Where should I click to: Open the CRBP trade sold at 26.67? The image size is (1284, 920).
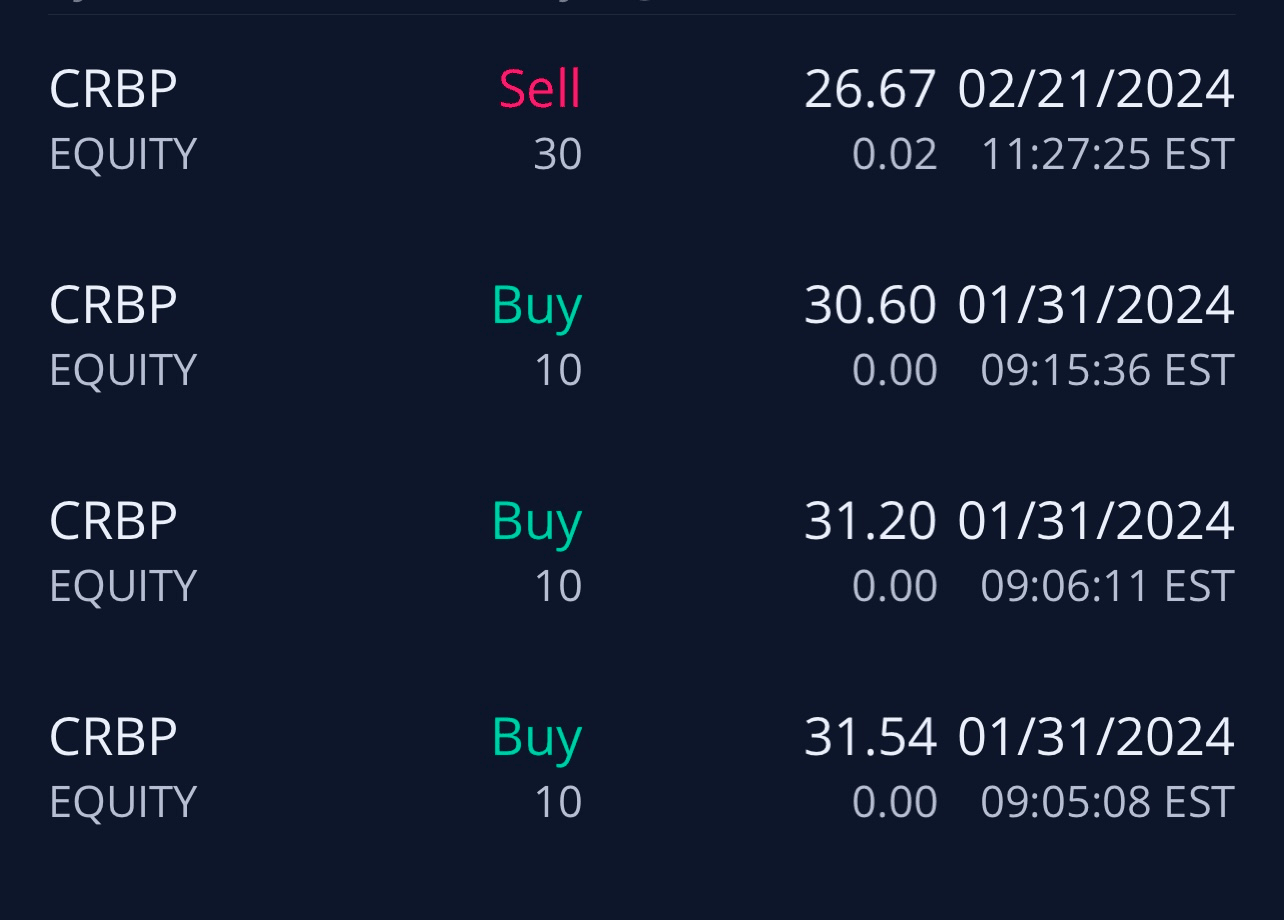click(113, 89)
